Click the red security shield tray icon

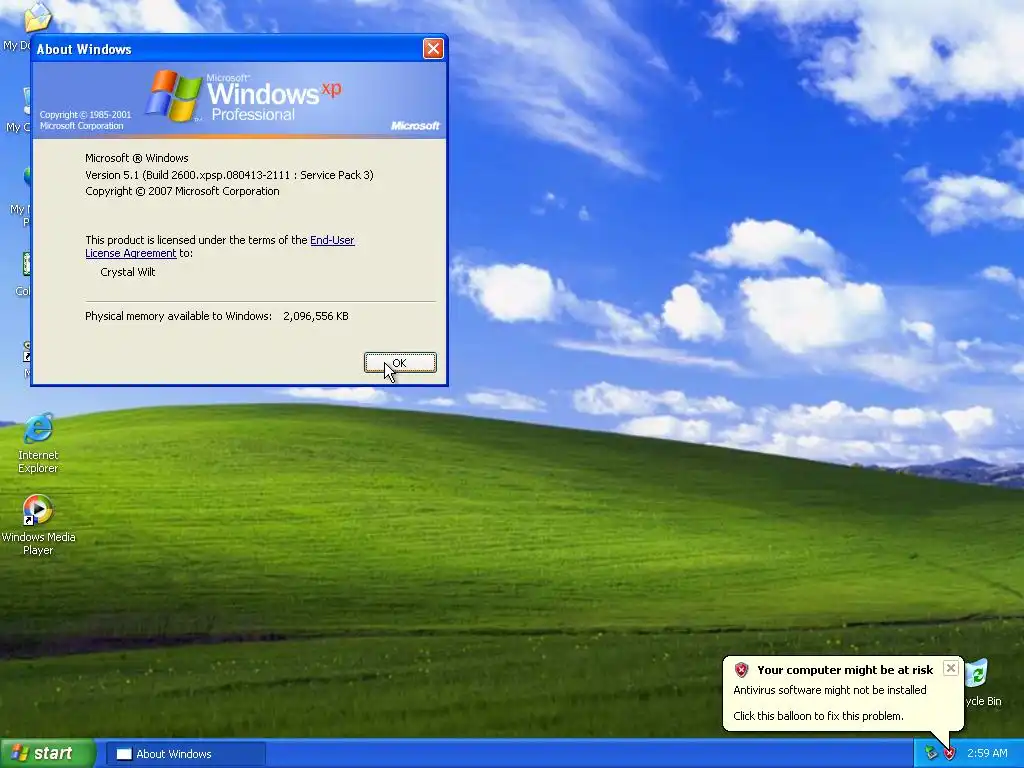[950, 754]
